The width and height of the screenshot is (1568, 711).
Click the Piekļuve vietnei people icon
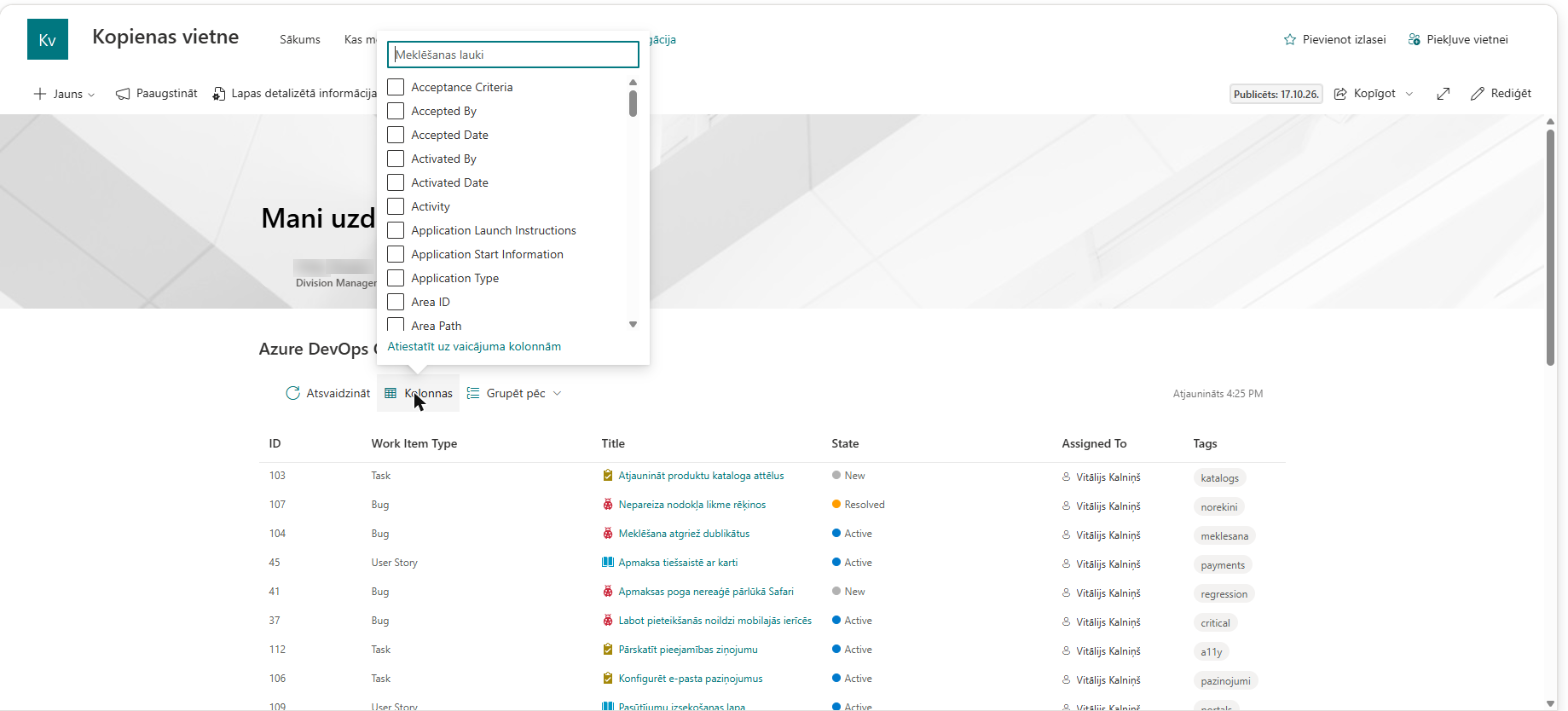(x=1414, y=40)
